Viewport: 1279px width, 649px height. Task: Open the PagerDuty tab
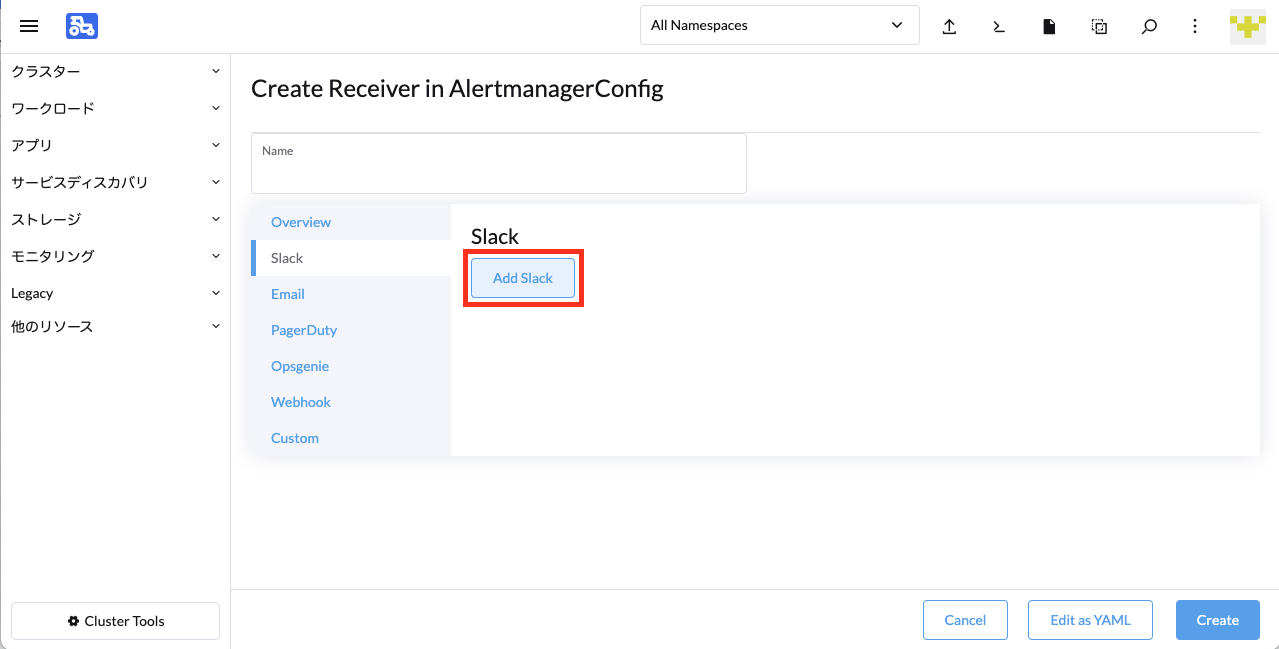351,330
